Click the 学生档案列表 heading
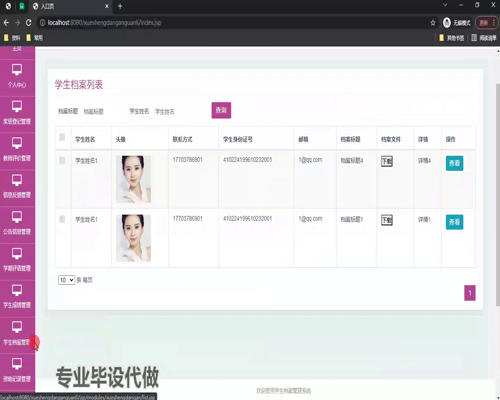 (79, 85)
